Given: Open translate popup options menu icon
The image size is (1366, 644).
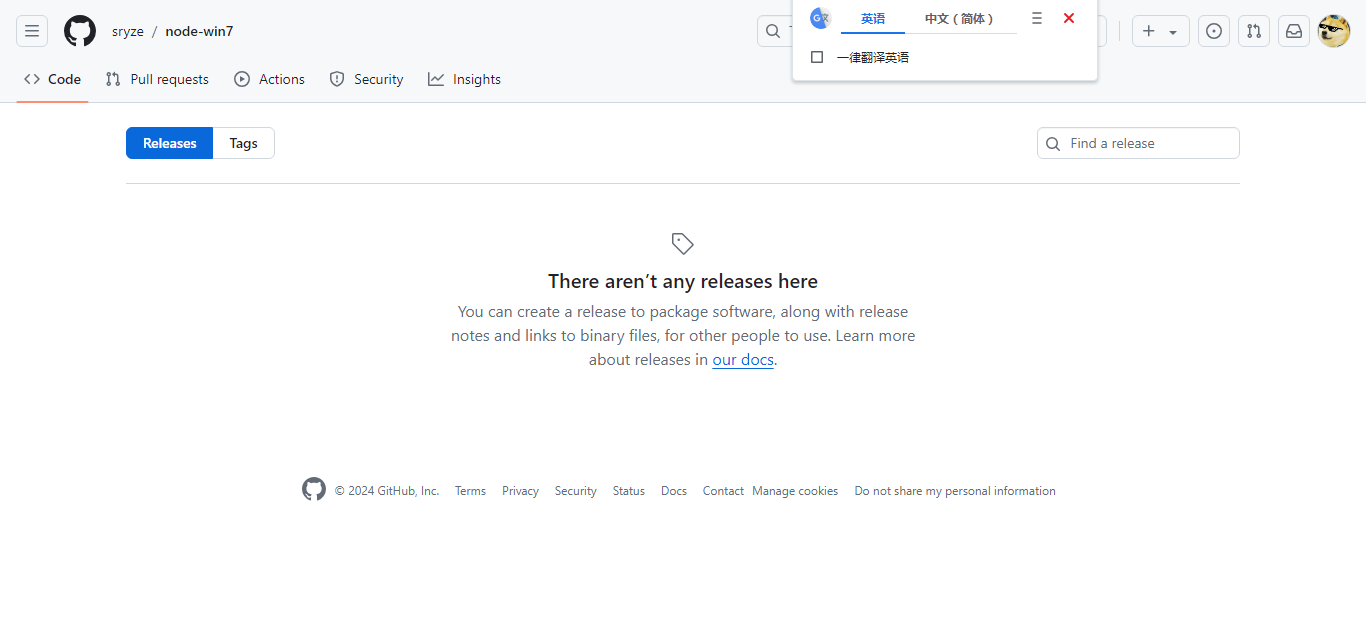Looking at the screenshot, I should point(1037,18).
